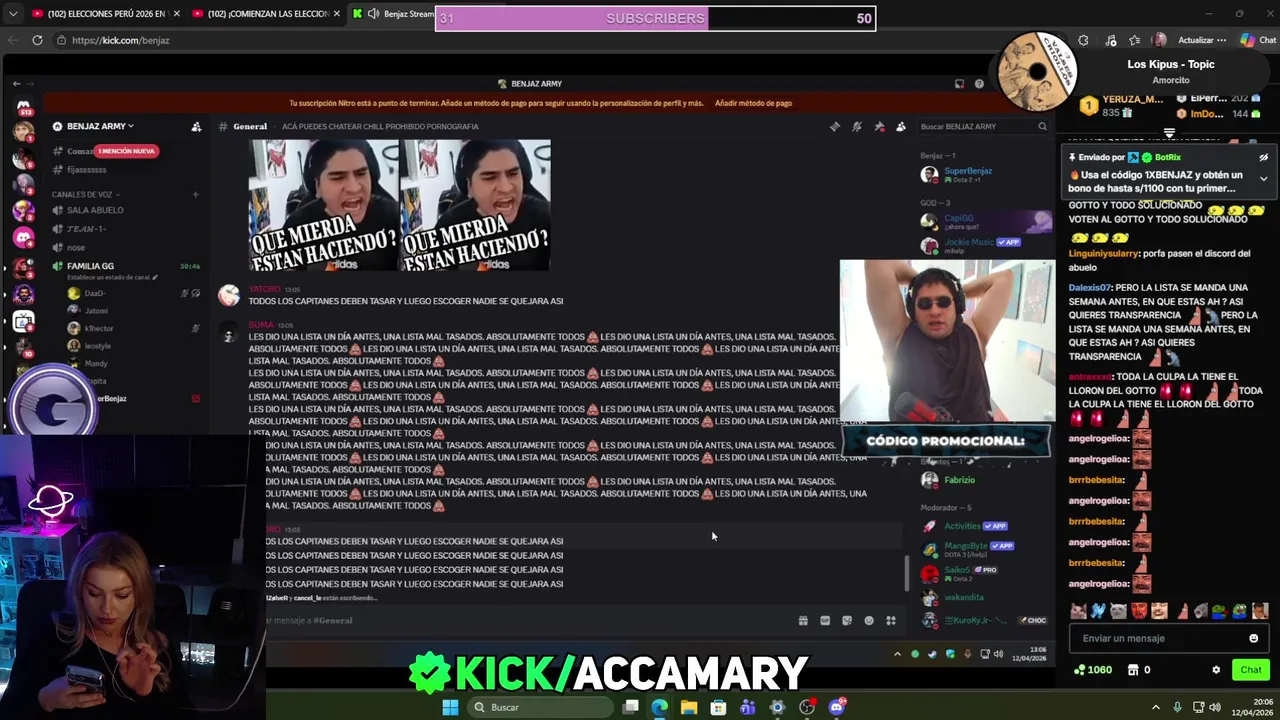Image resolution: width=1280 pixels, height=720 pixels.
Task: Open Kick chat settings gear
Action: [1216, 670]
